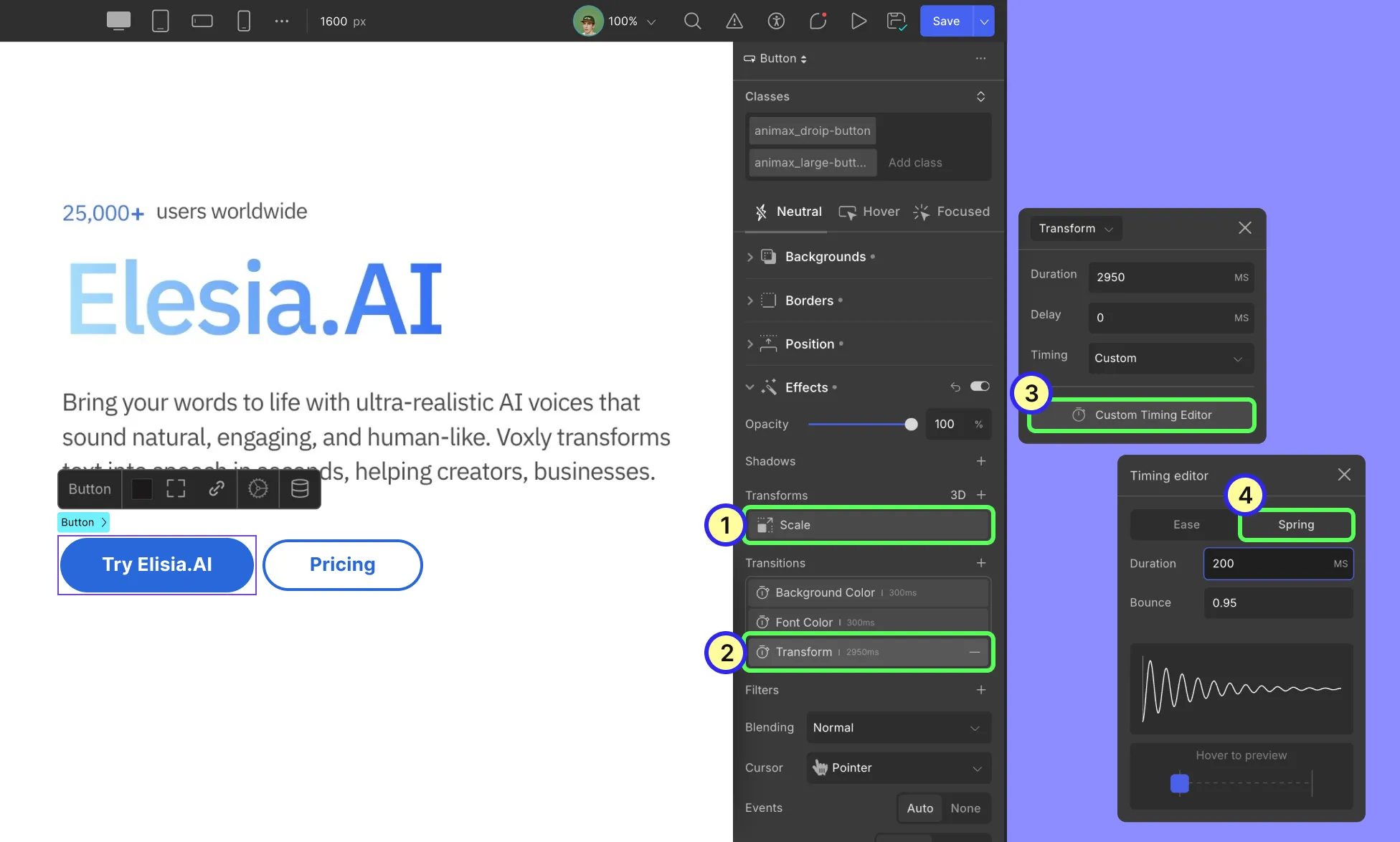Switch to the Neutral state tab
Image resolution: width=1400 pixels, height=842 pixels.
(x=787, y=212)
